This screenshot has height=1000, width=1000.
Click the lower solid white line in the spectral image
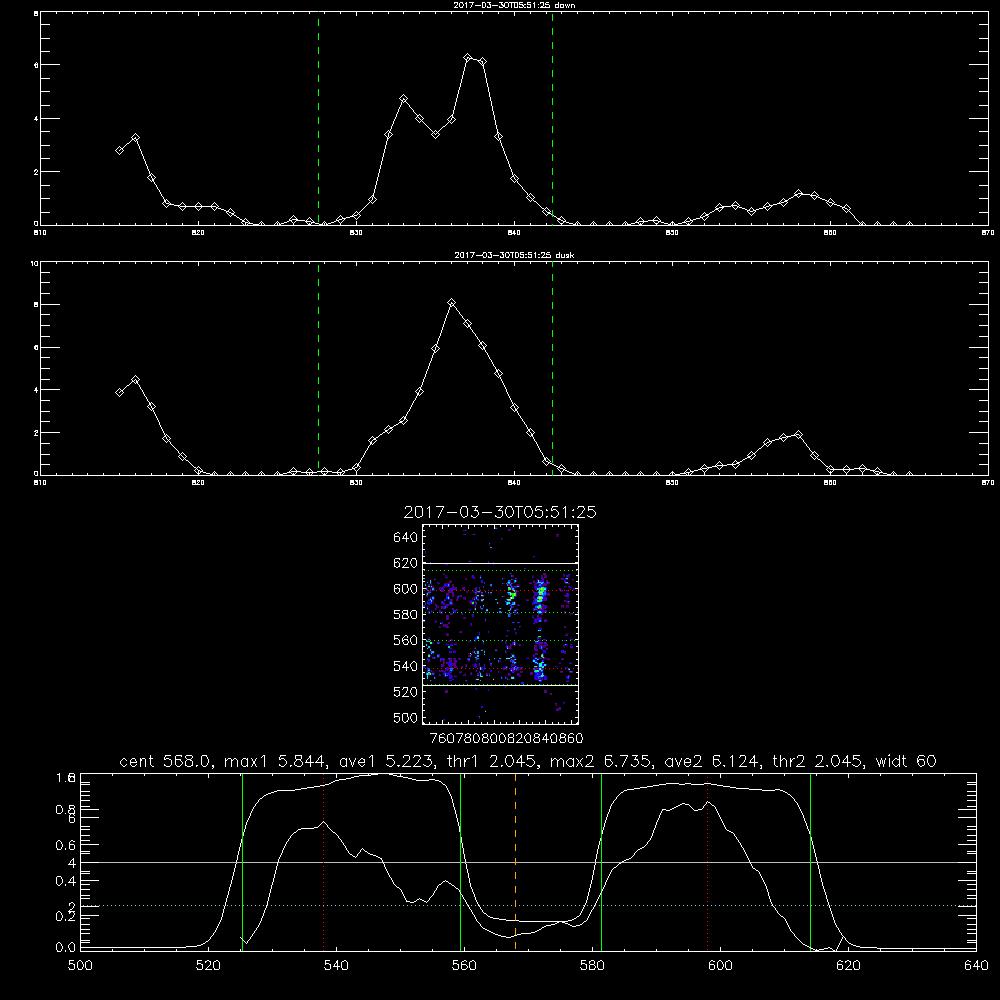[500, 685]
